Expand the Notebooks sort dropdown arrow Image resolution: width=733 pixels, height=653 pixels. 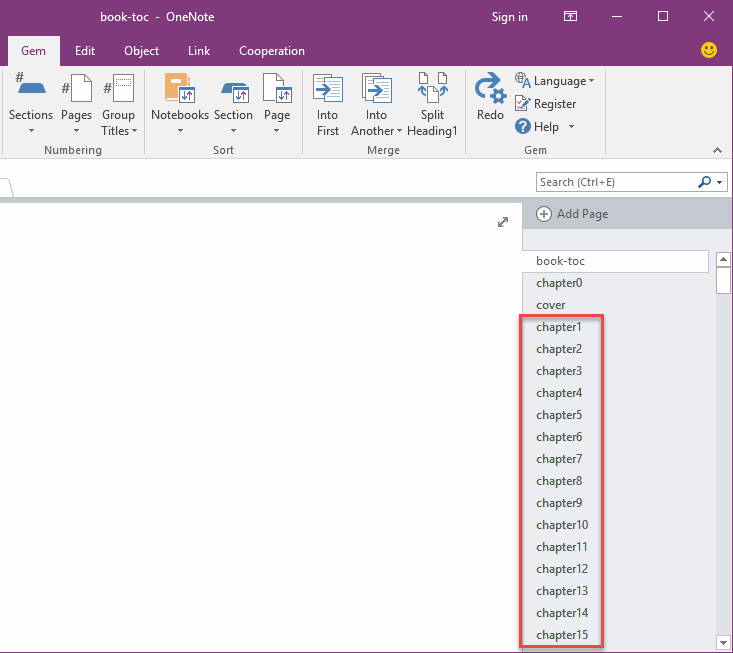coord(180,130)
